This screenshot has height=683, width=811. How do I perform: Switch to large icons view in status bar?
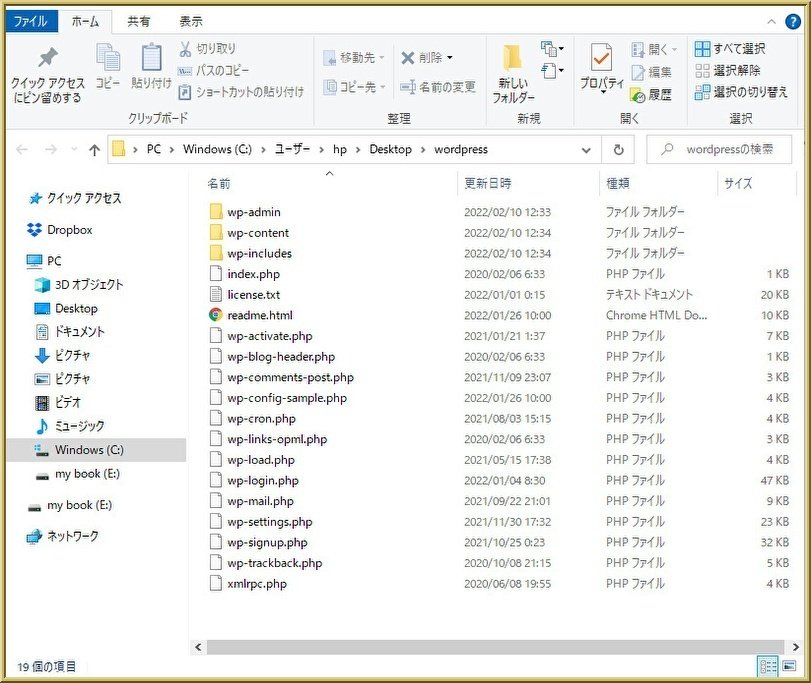[789, 666]
